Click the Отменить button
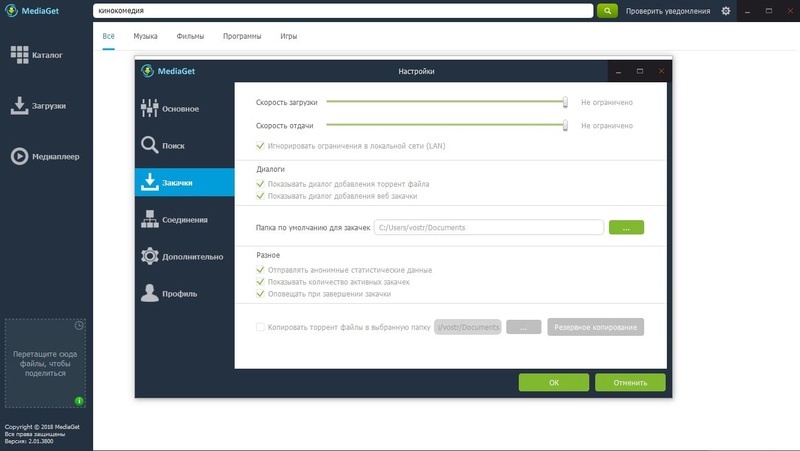Screen dimensions: 800x451 click(629, 382)
